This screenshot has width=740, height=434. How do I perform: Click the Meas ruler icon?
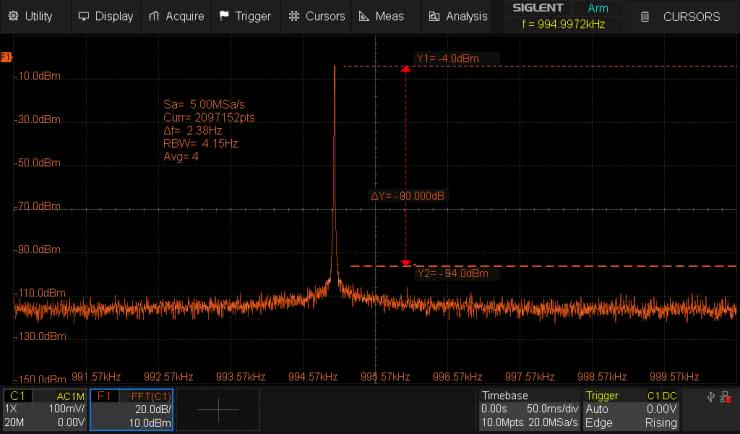[x=365, y=16]
